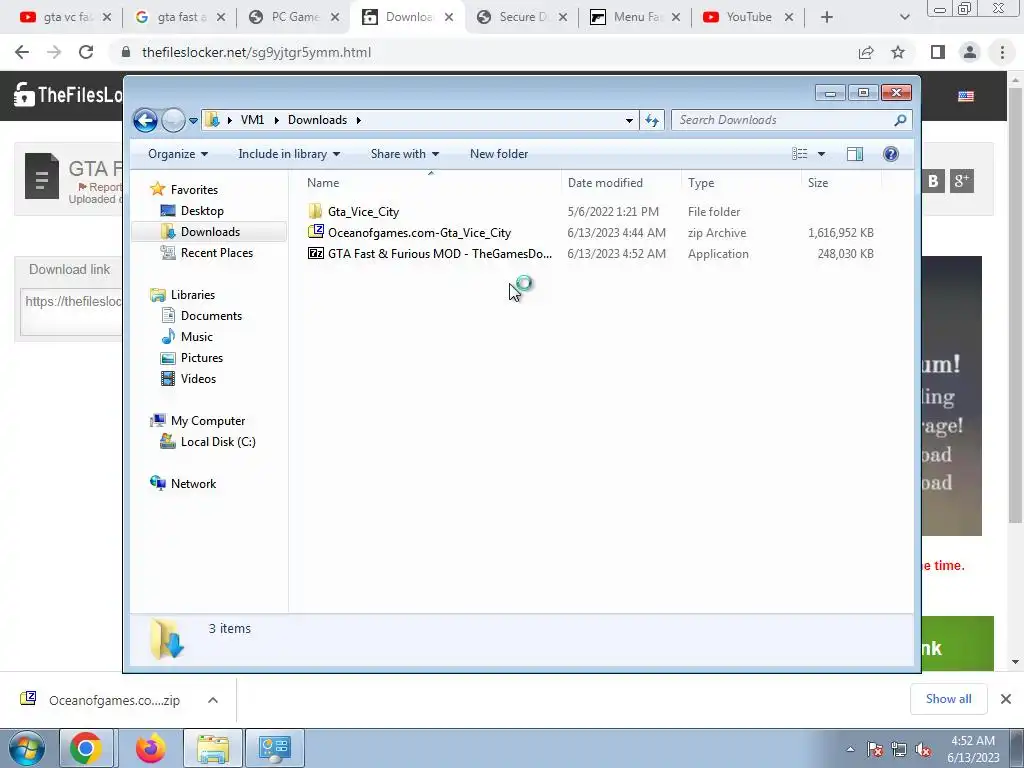Viewport: 1024px width, 768px height.
Task: Click the VM1 segment in the address bar
Action: pos(252,120)
